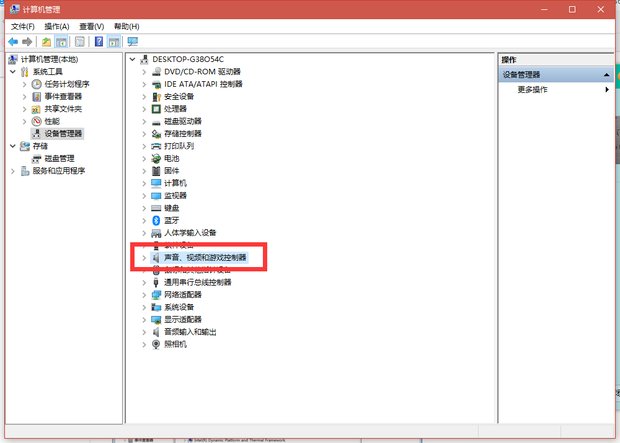Expand the 服务和应用程序 node
Viewport: 620px width, 443px height.
pyautogui.click(x=13, y=171)
